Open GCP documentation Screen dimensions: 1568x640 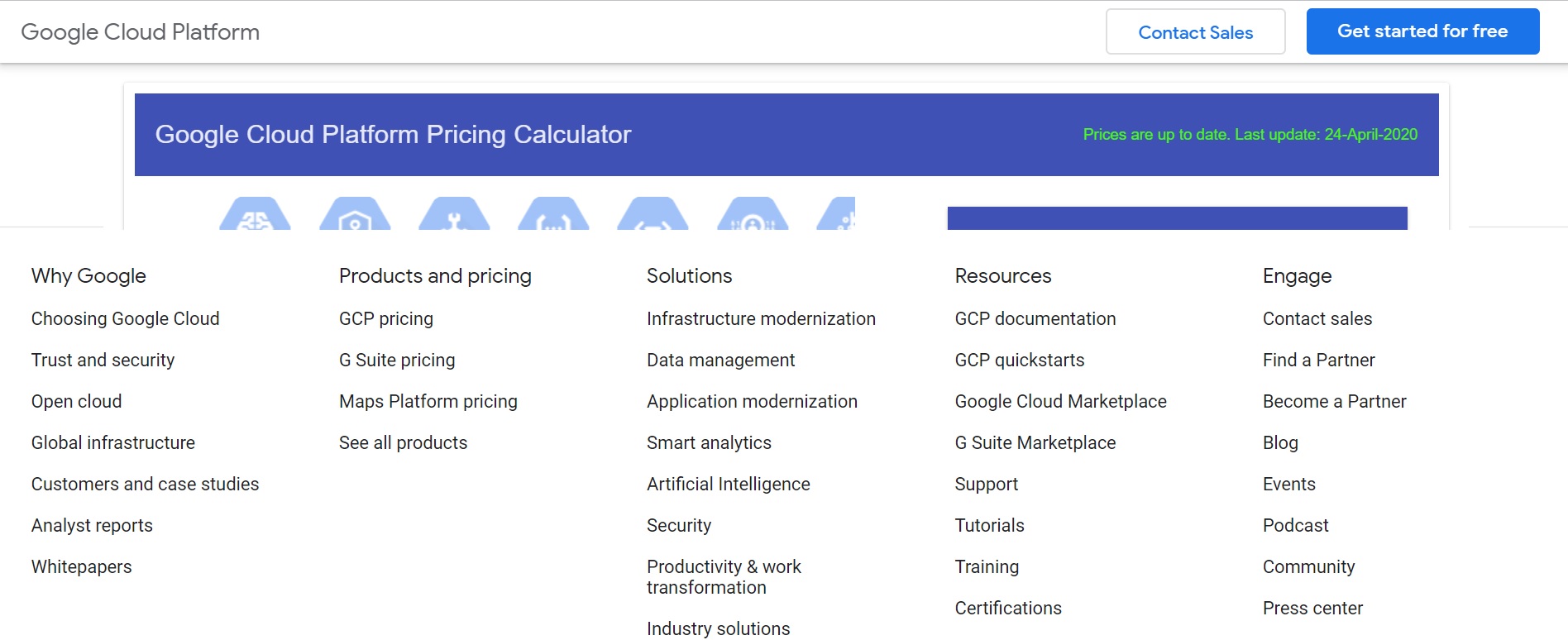click(x=1035, y=318)
